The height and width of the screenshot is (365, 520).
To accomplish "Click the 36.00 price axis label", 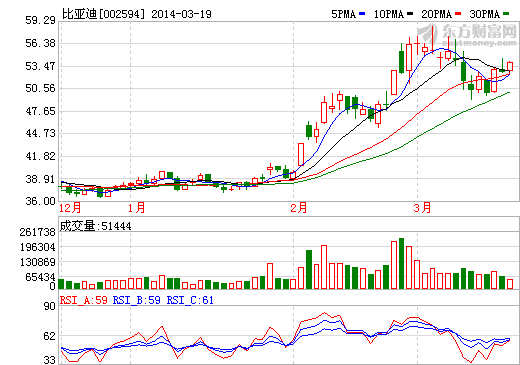I will coord(40,201).
